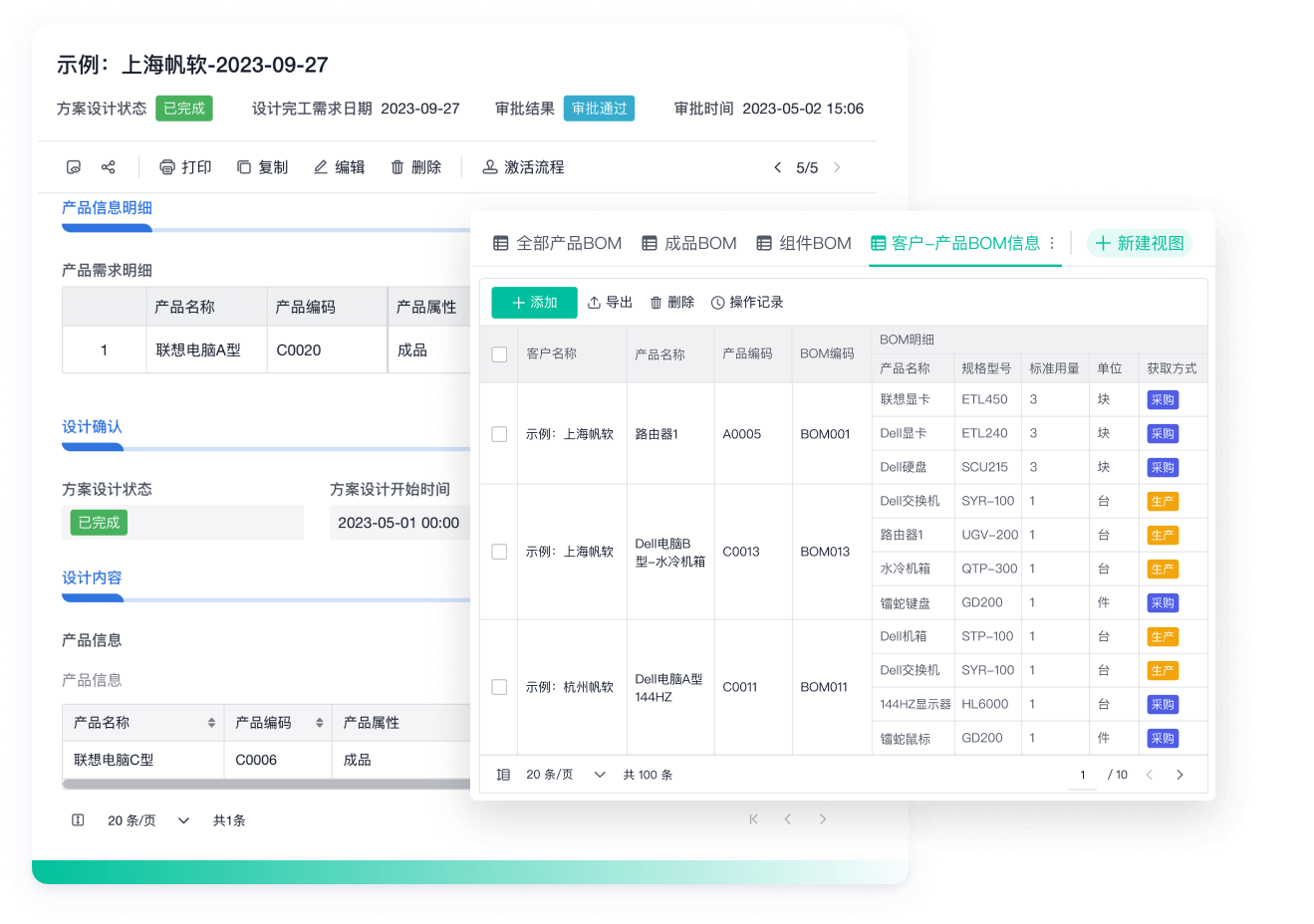Click the share icon in the toolbar

point(109,167)
